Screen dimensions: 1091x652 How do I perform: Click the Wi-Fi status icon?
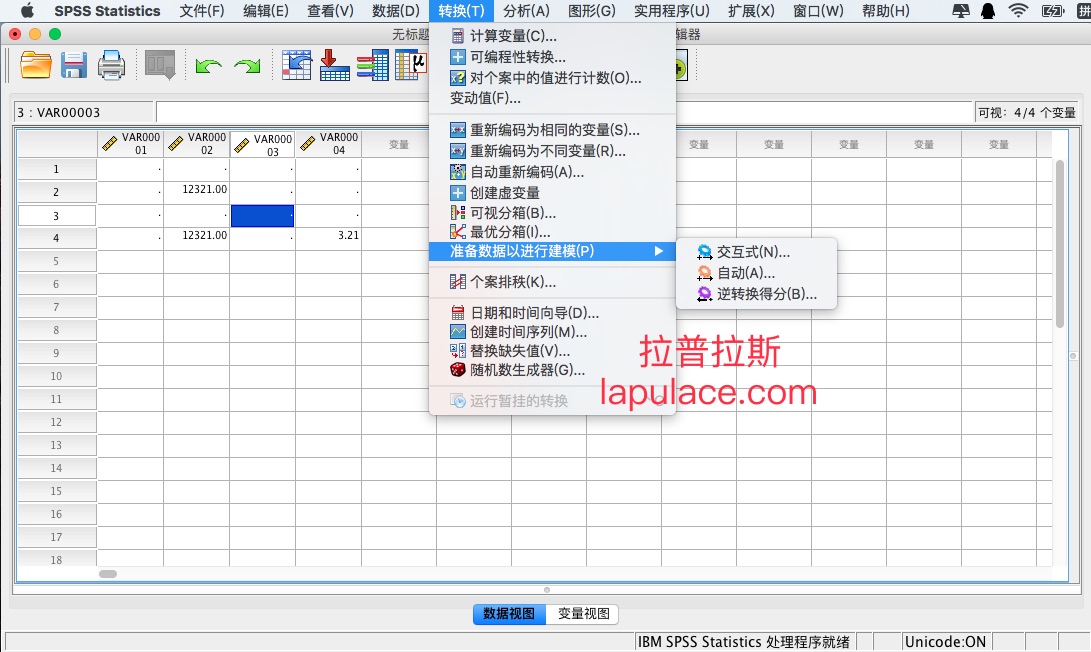[x=1018, y=10]
